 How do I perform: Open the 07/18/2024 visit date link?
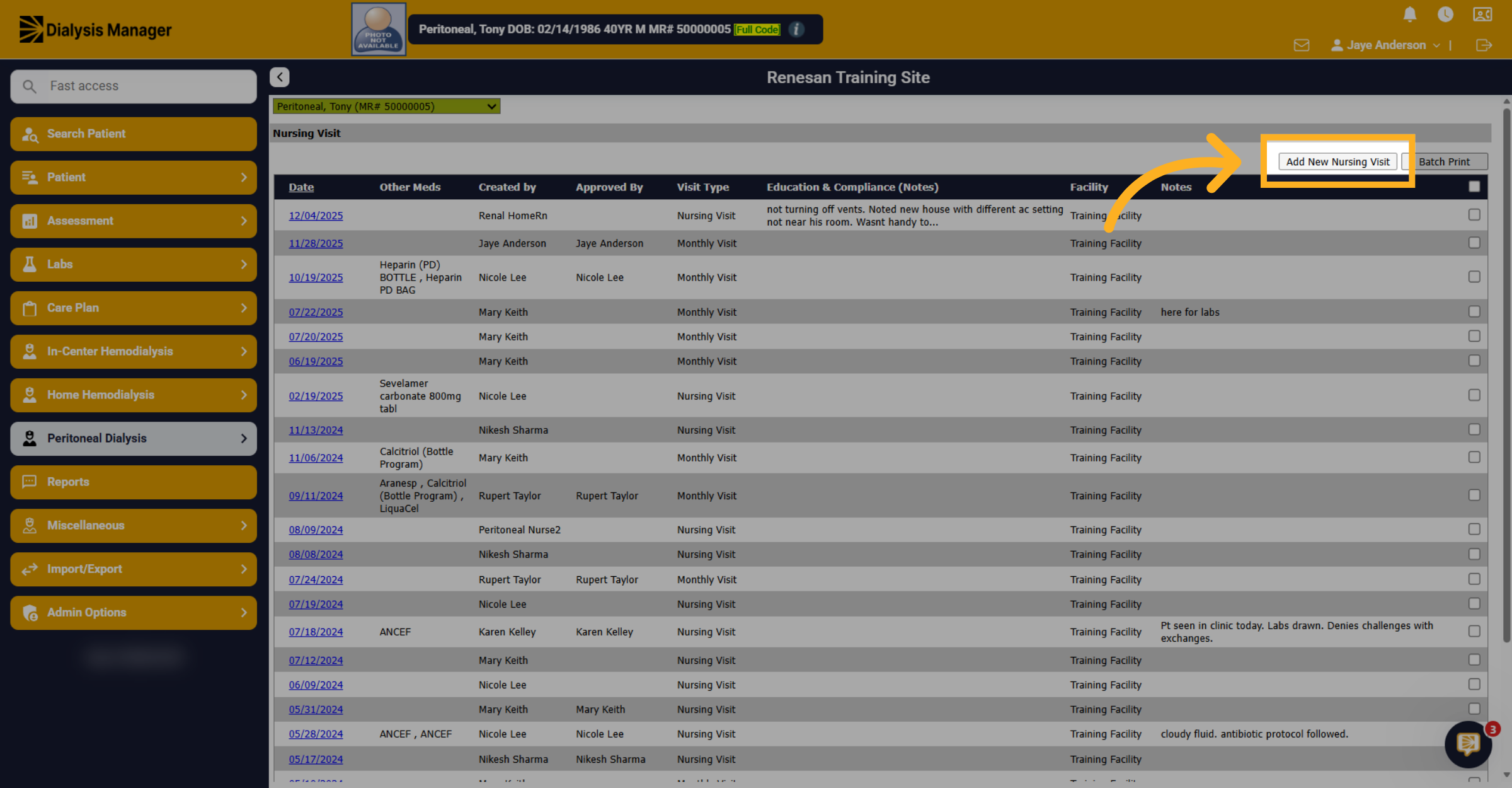(316, 632)
